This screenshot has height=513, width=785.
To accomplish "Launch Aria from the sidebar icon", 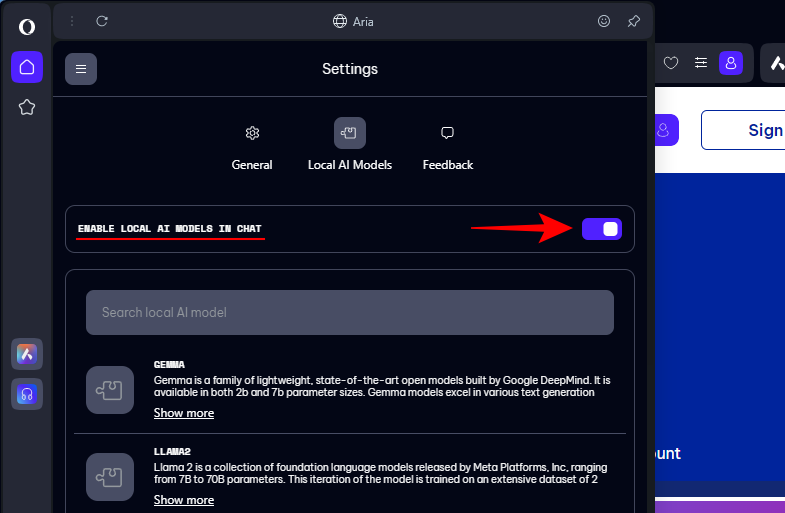I will pyautogui.click(x=27, y=354).
